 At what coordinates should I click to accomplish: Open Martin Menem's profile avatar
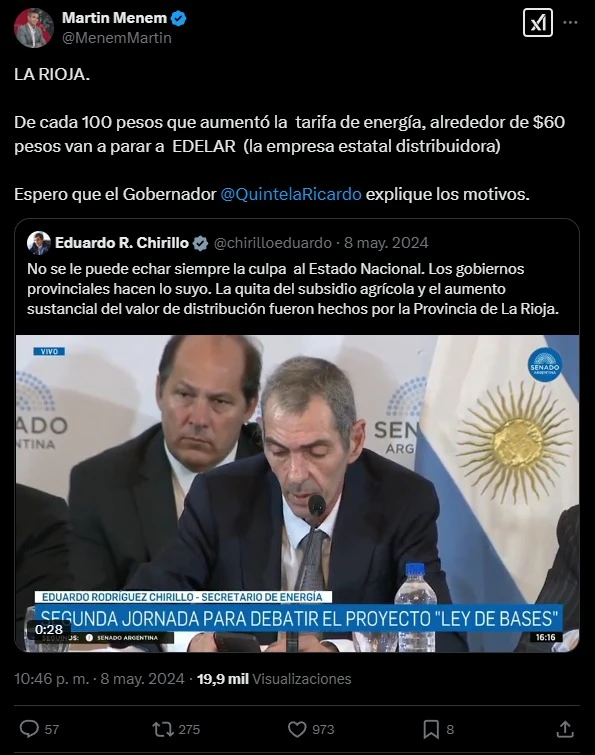[34, 27]
